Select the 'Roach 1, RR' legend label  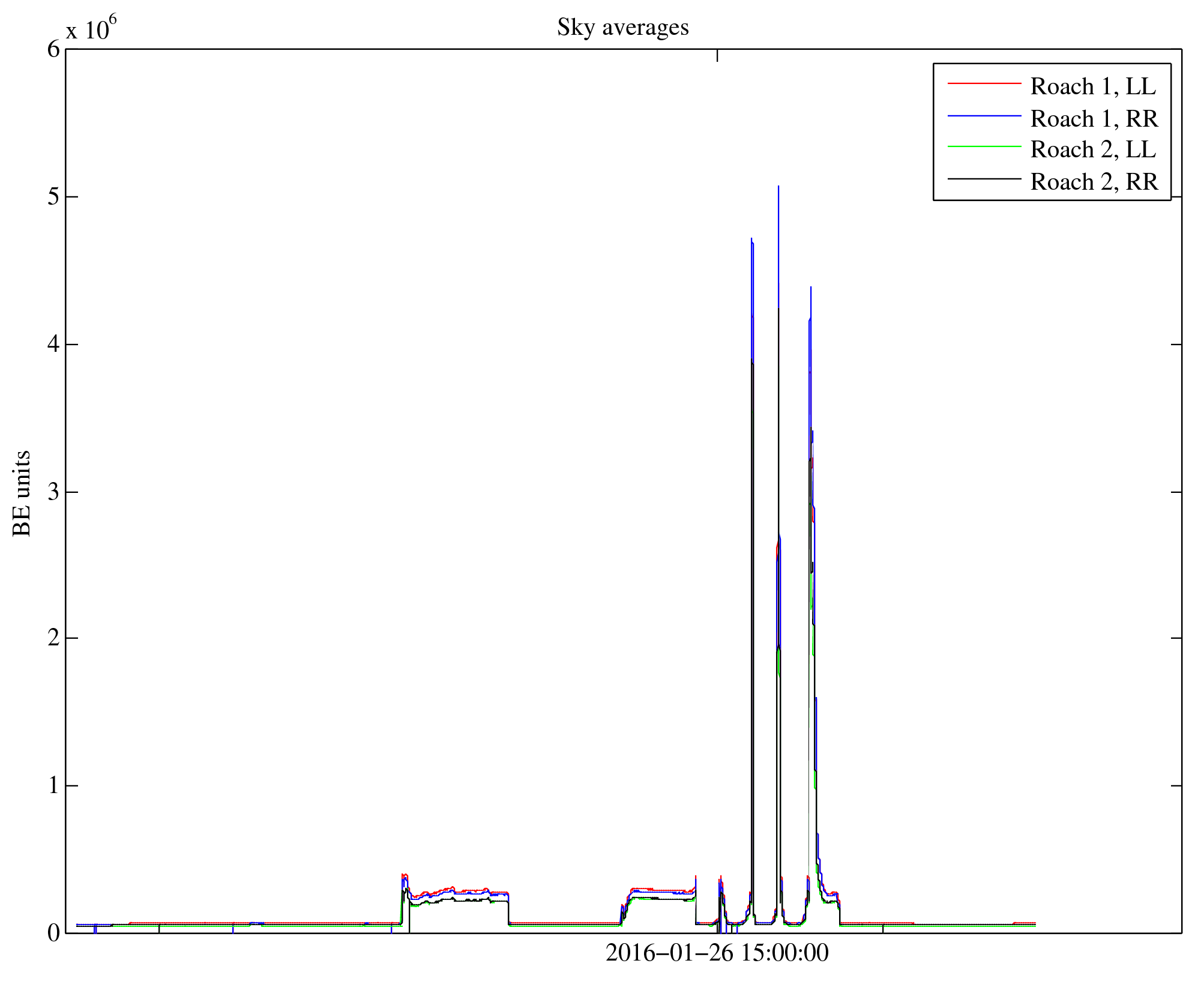click(x=1094, y=119)
